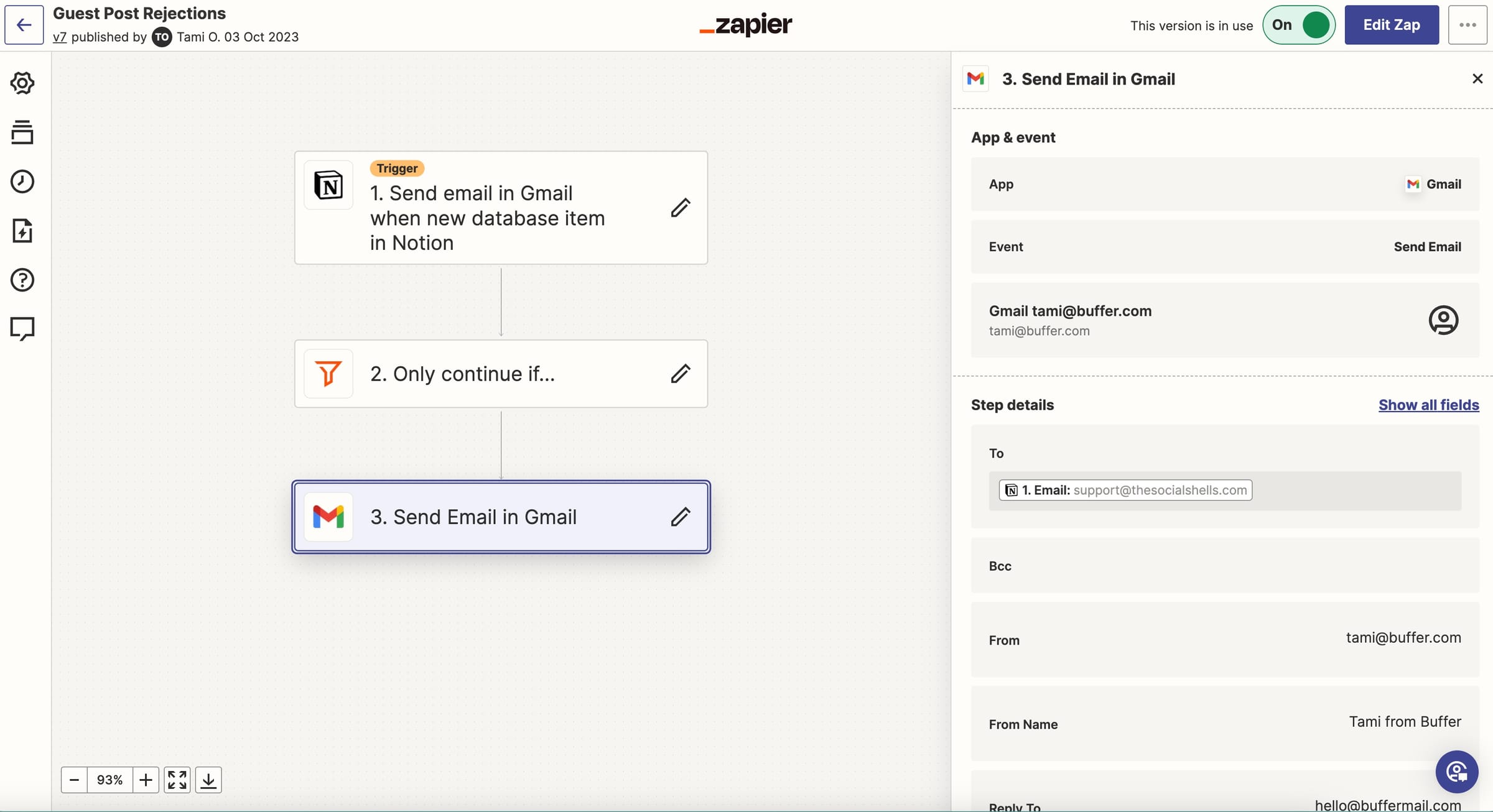Open the help panel in the sidebar
This screenshot has height=812, width=1493.
[x=23, y=280]
